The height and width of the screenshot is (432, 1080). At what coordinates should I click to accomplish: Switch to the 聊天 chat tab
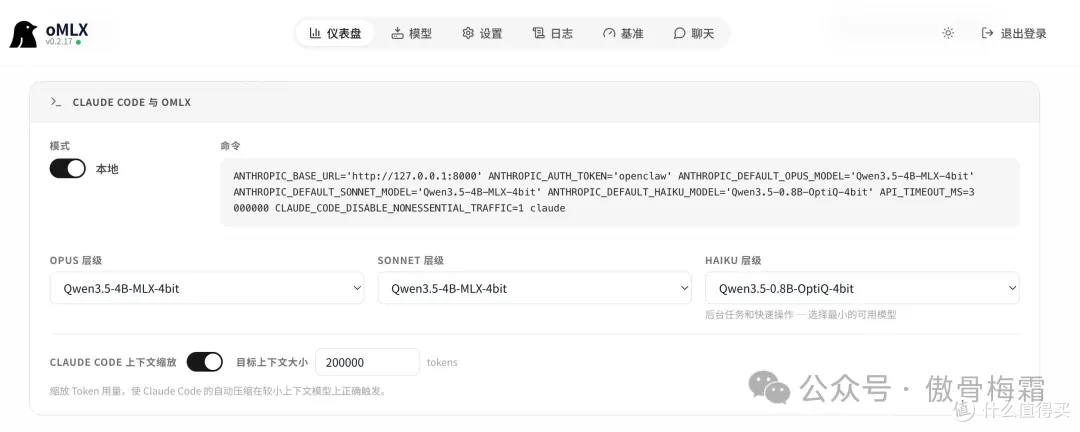[694, 33]
